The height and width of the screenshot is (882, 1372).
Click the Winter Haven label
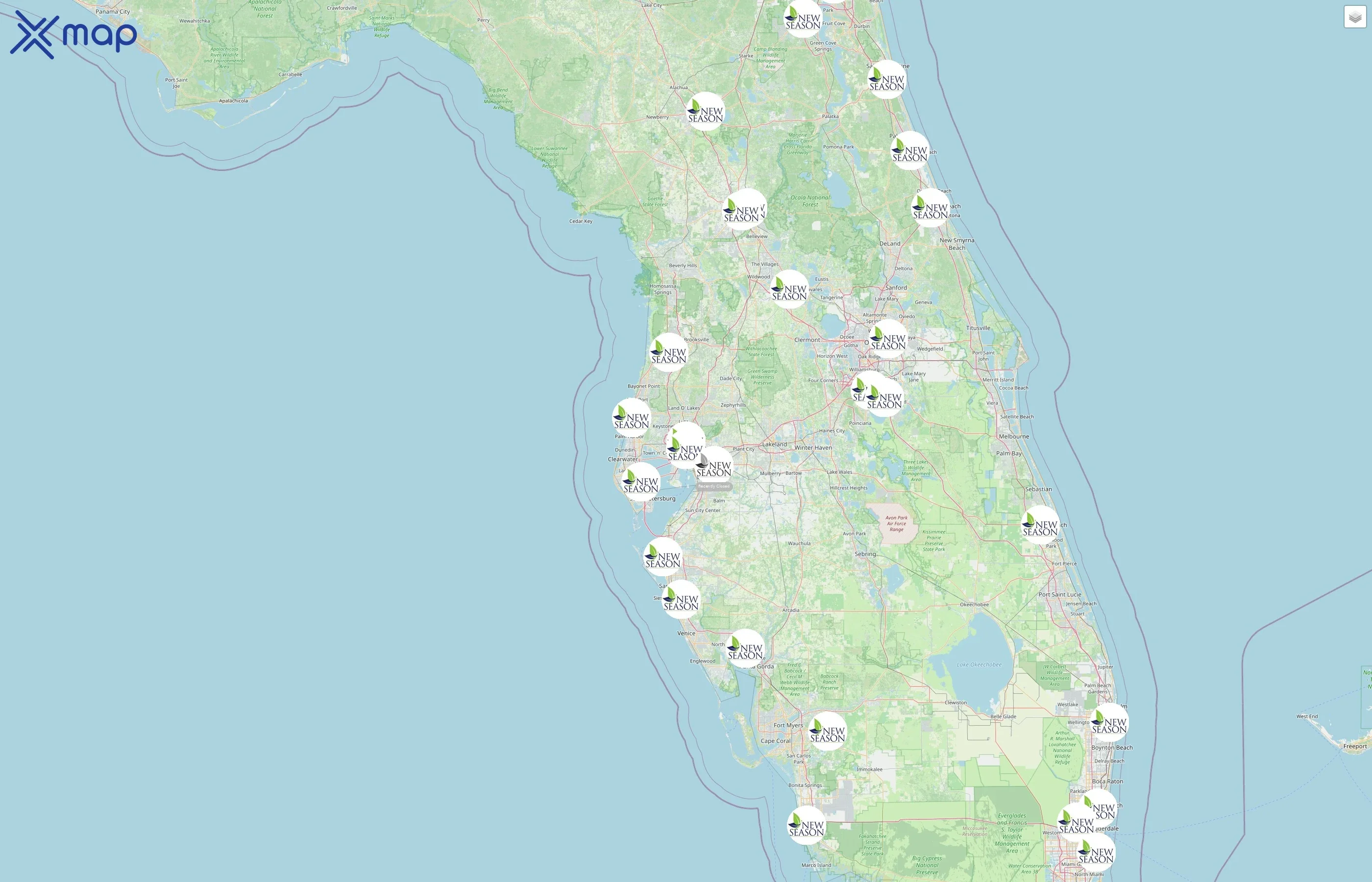pos(813,448)
